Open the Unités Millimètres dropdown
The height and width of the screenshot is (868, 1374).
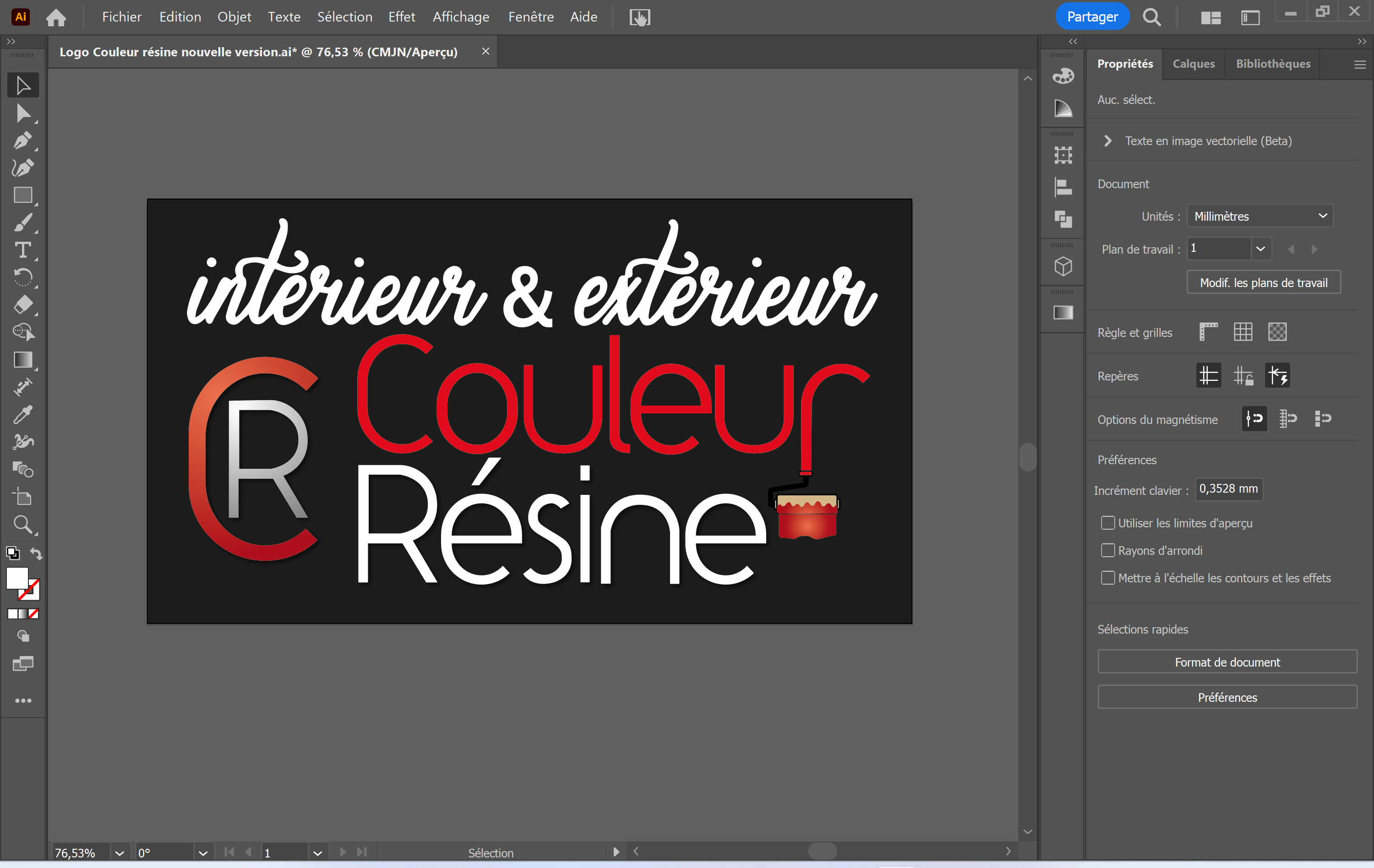pos(1260,216)
